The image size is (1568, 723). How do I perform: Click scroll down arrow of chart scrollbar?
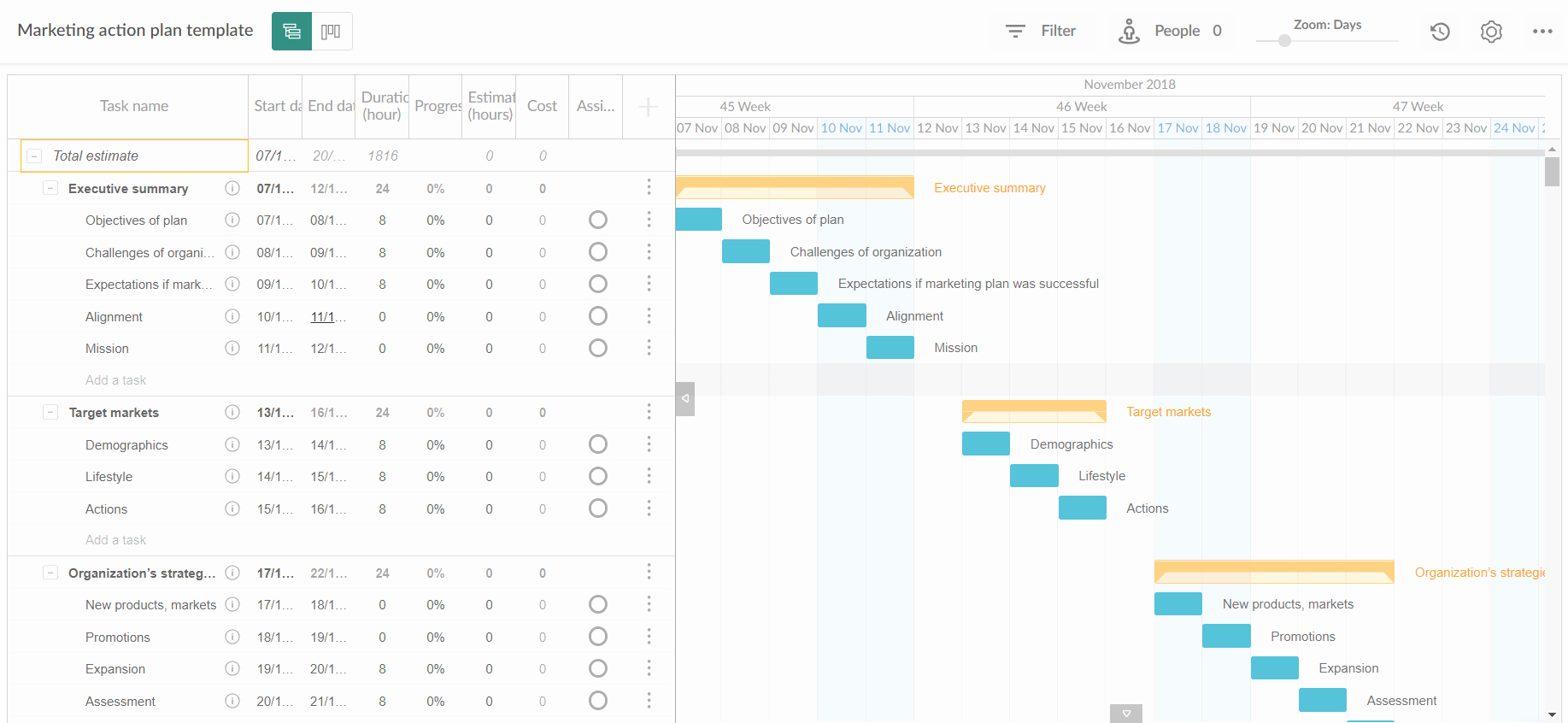tap(1552, 714)
